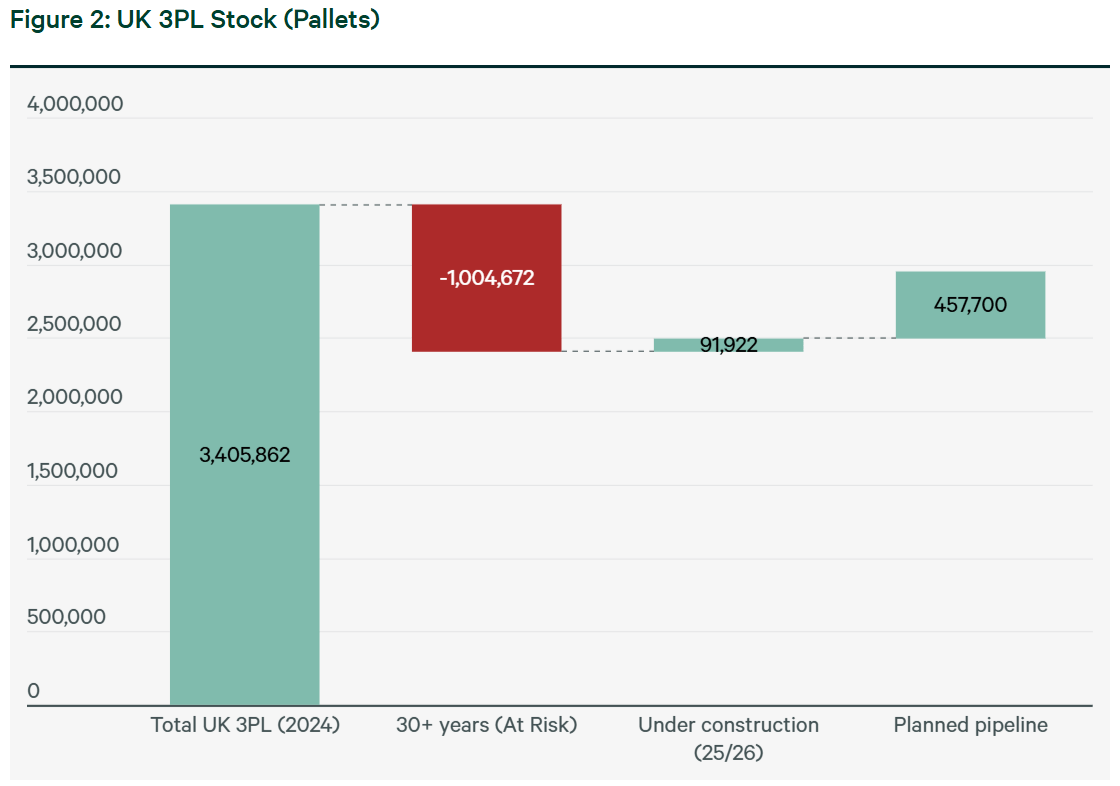The image size is (1120, 786).
Task: Click the Under construction 91,922 bar
Action: [x=729, y=345]
